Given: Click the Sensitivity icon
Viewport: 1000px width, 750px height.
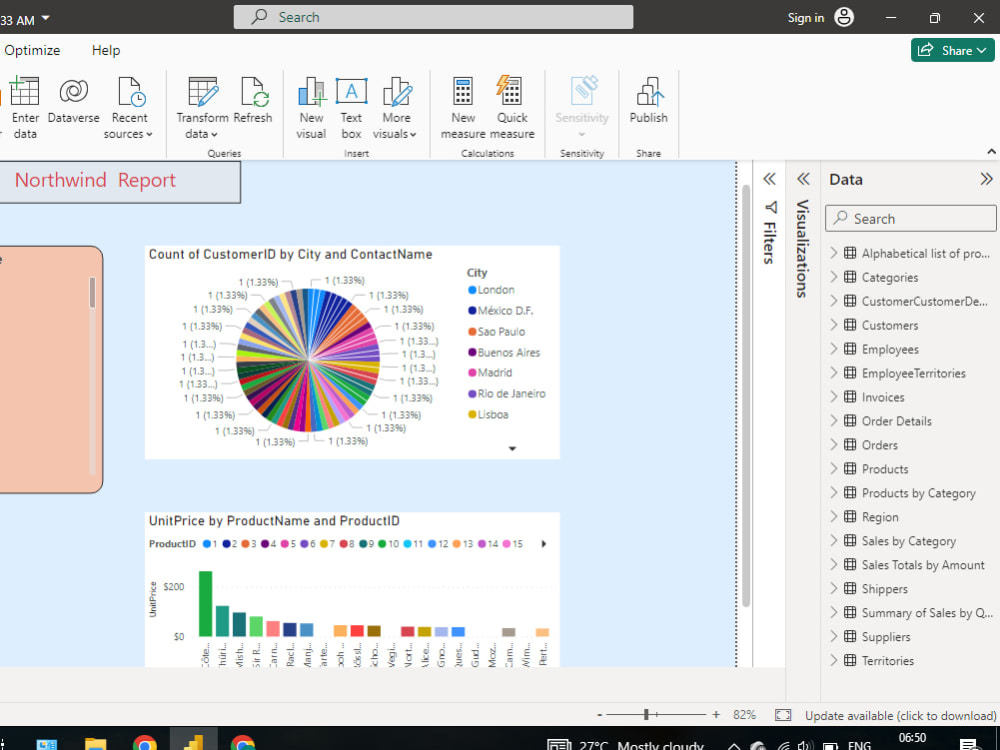Looking at the screenshot, I should point(582,91).
